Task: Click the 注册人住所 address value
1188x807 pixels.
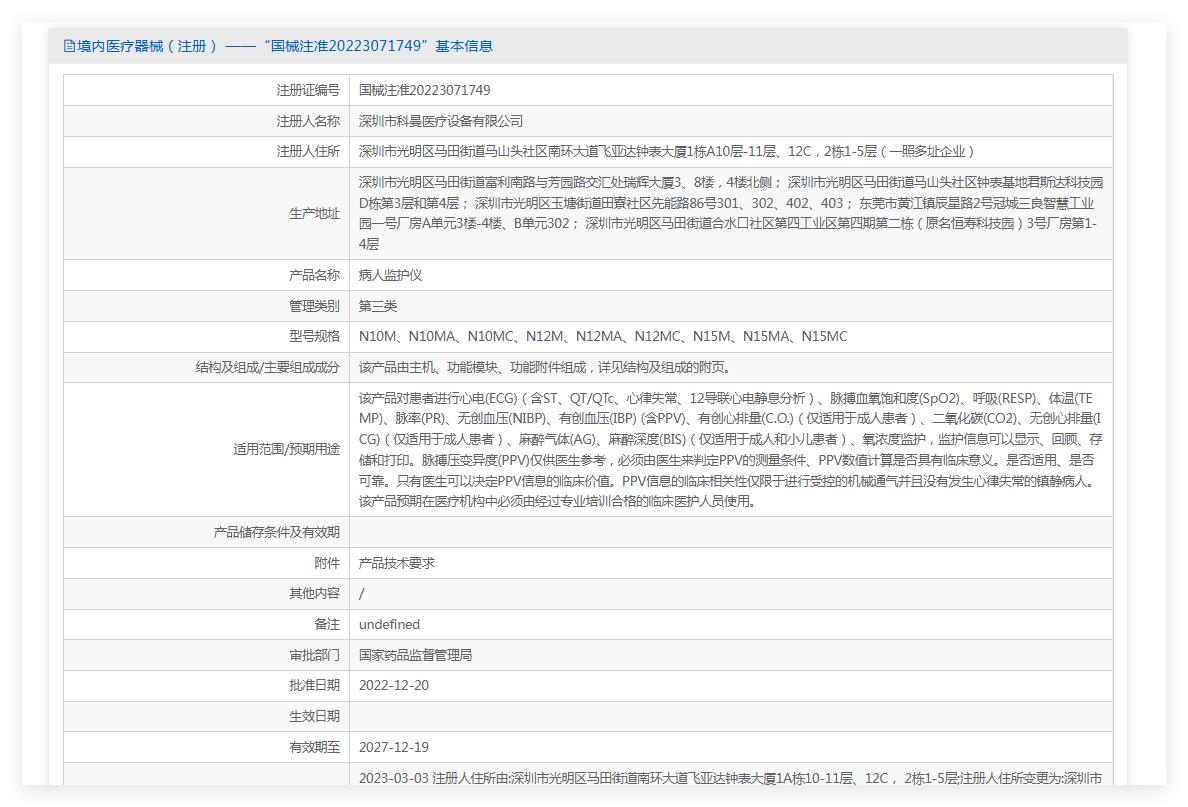Action: click(x=666, y=152)
